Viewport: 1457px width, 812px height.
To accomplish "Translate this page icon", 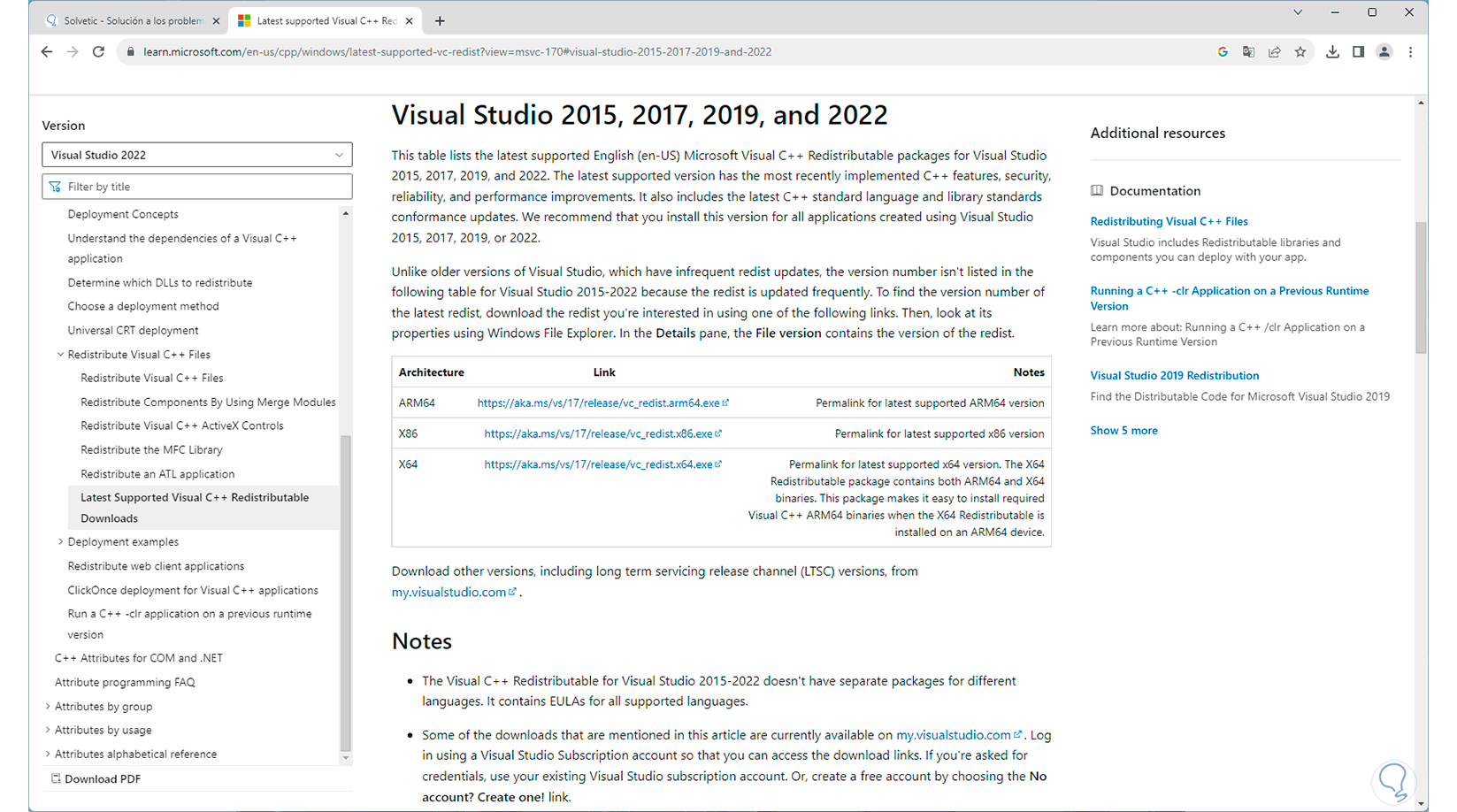I will [1248, 52].
